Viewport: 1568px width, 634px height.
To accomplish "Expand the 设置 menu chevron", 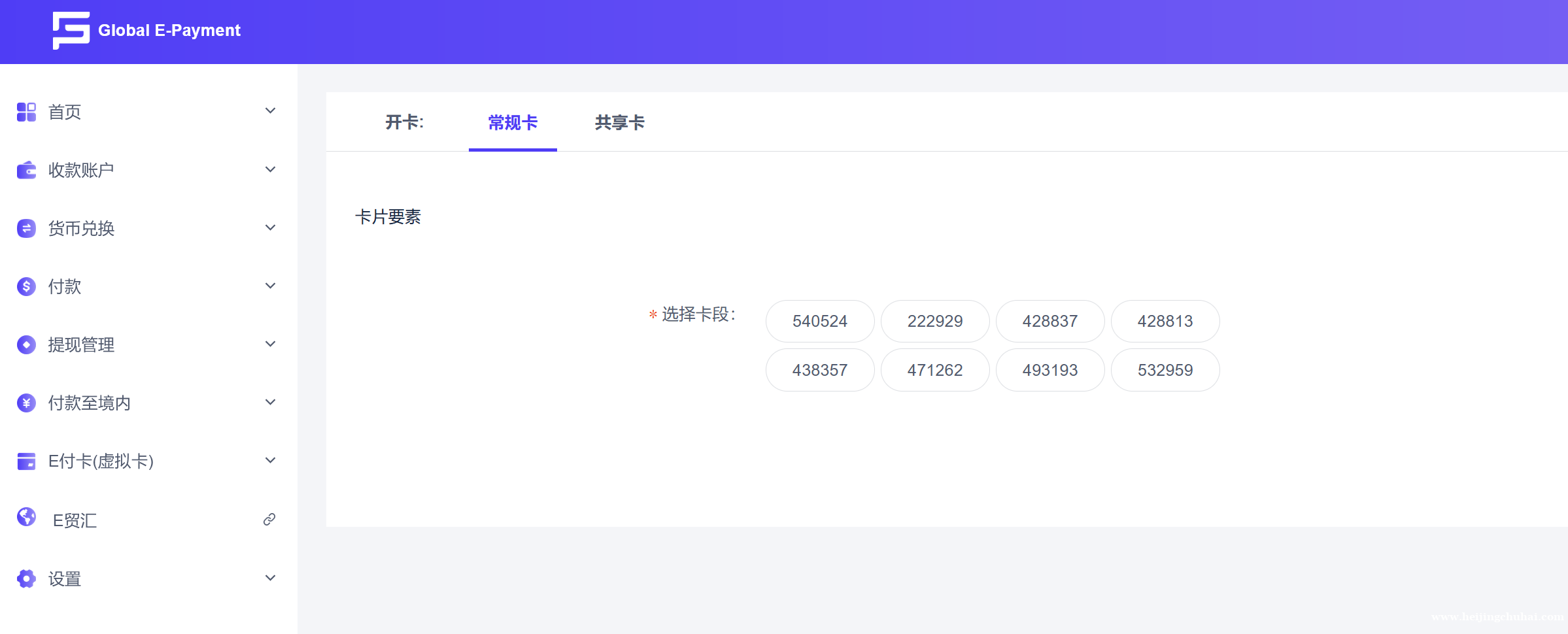I will 270,578.
